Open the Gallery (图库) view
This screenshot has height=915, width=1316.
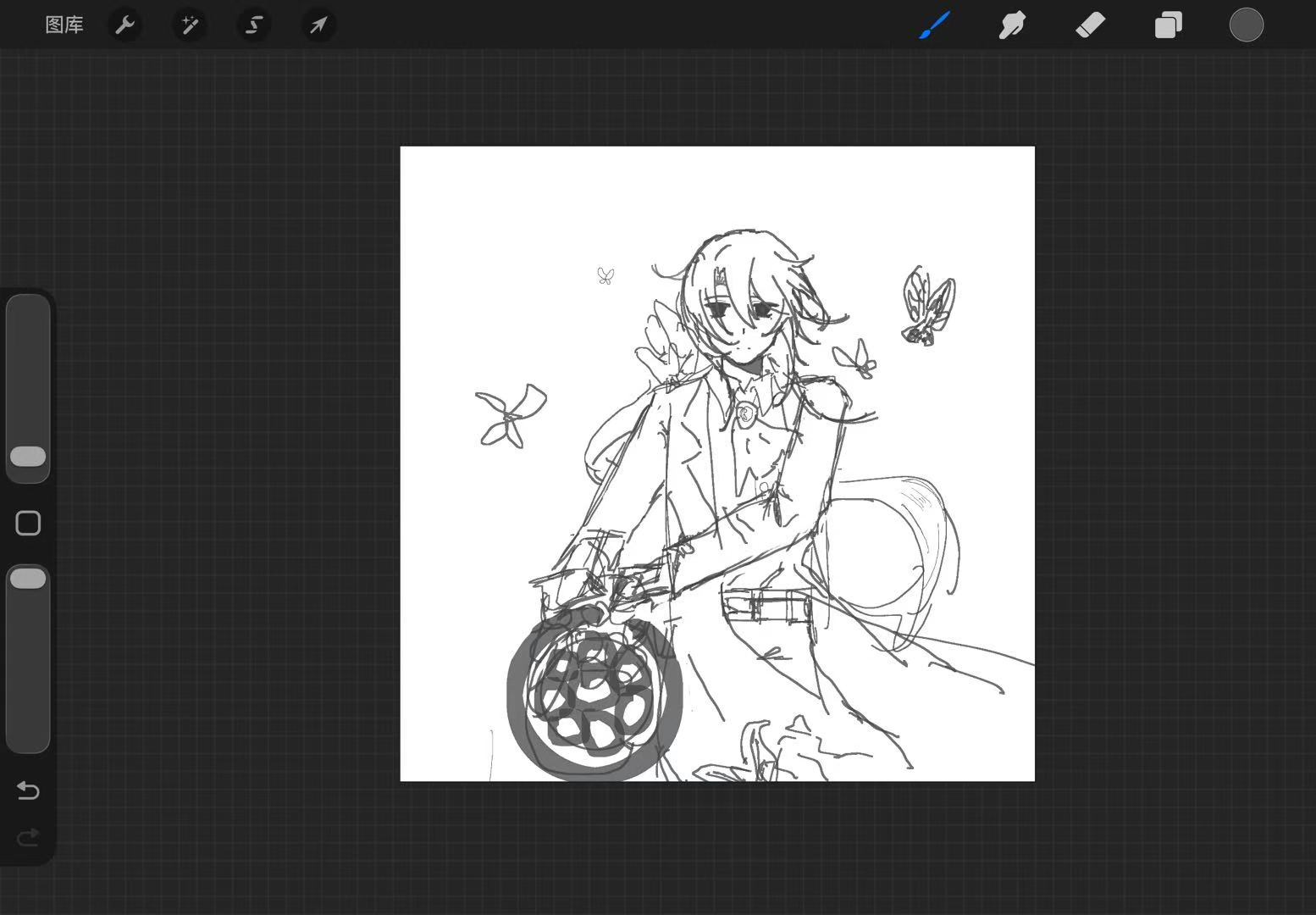[64, 25]
